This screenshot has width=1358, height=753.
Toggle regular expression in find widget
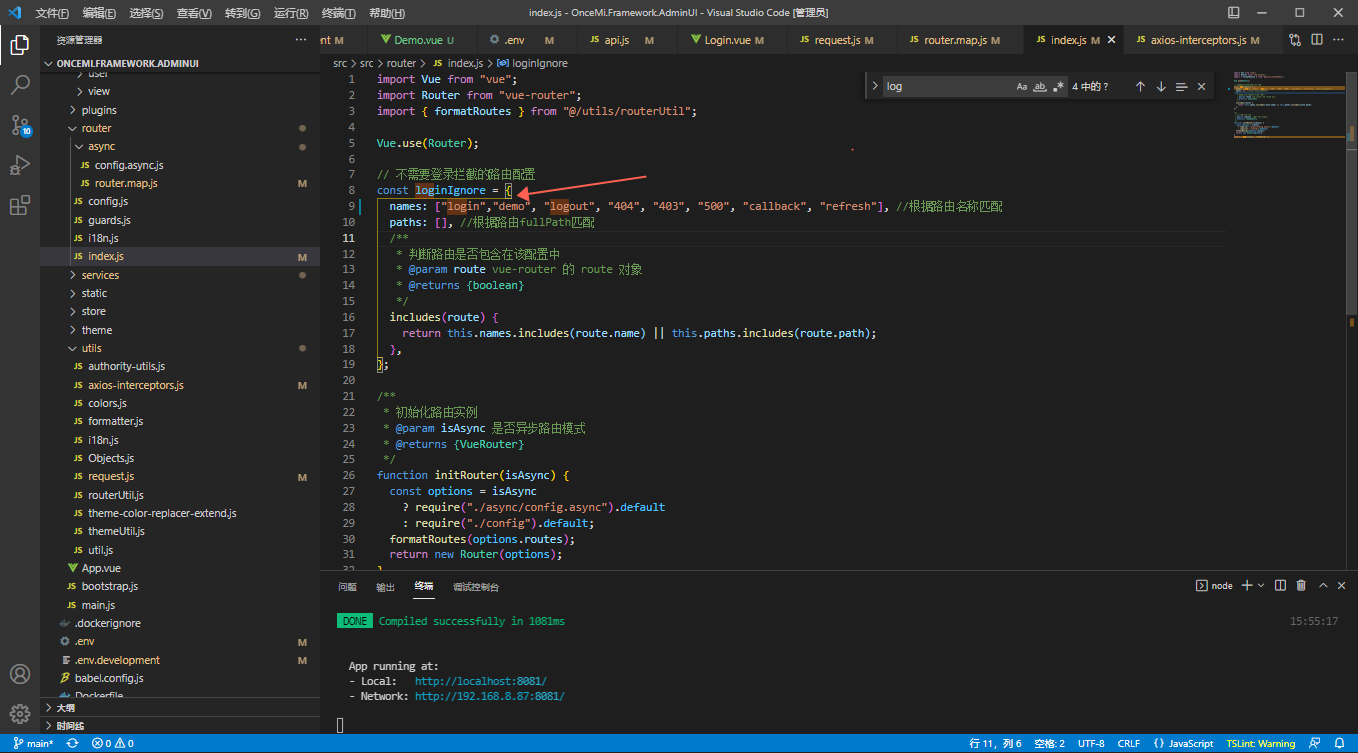(1058, 87)
